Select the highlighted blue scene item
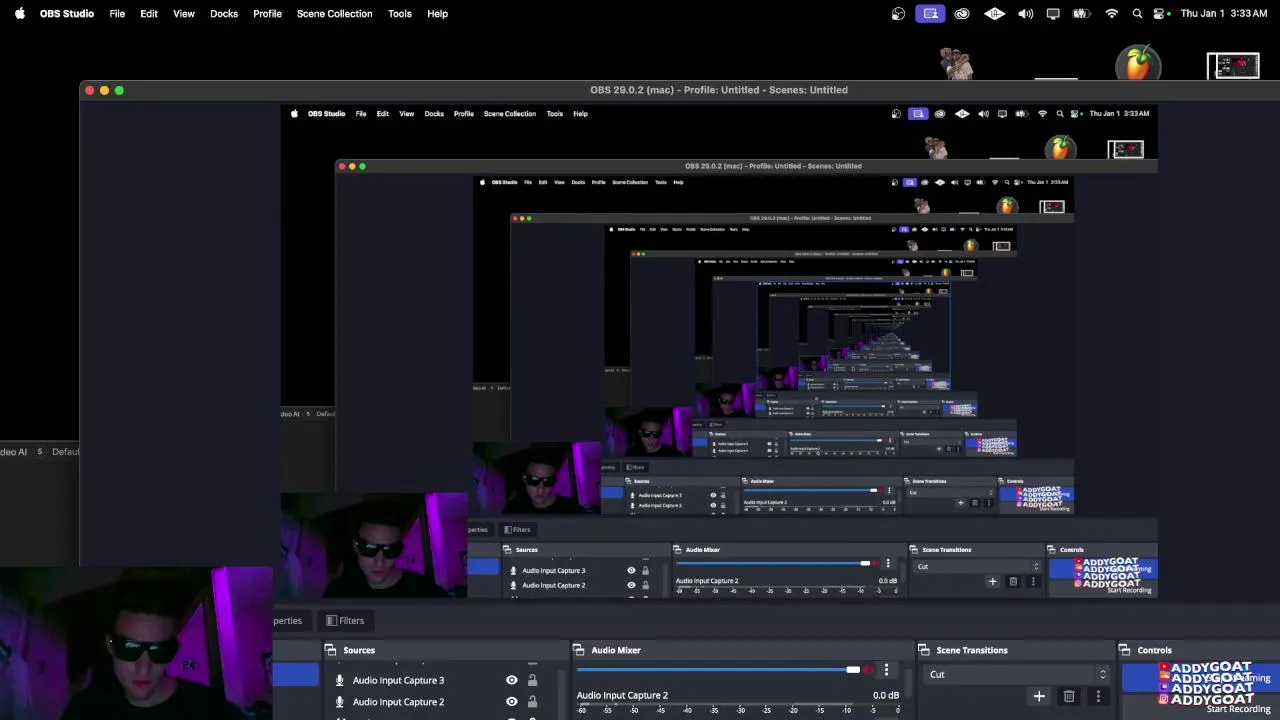1280x720 pixels. [296, 676]
